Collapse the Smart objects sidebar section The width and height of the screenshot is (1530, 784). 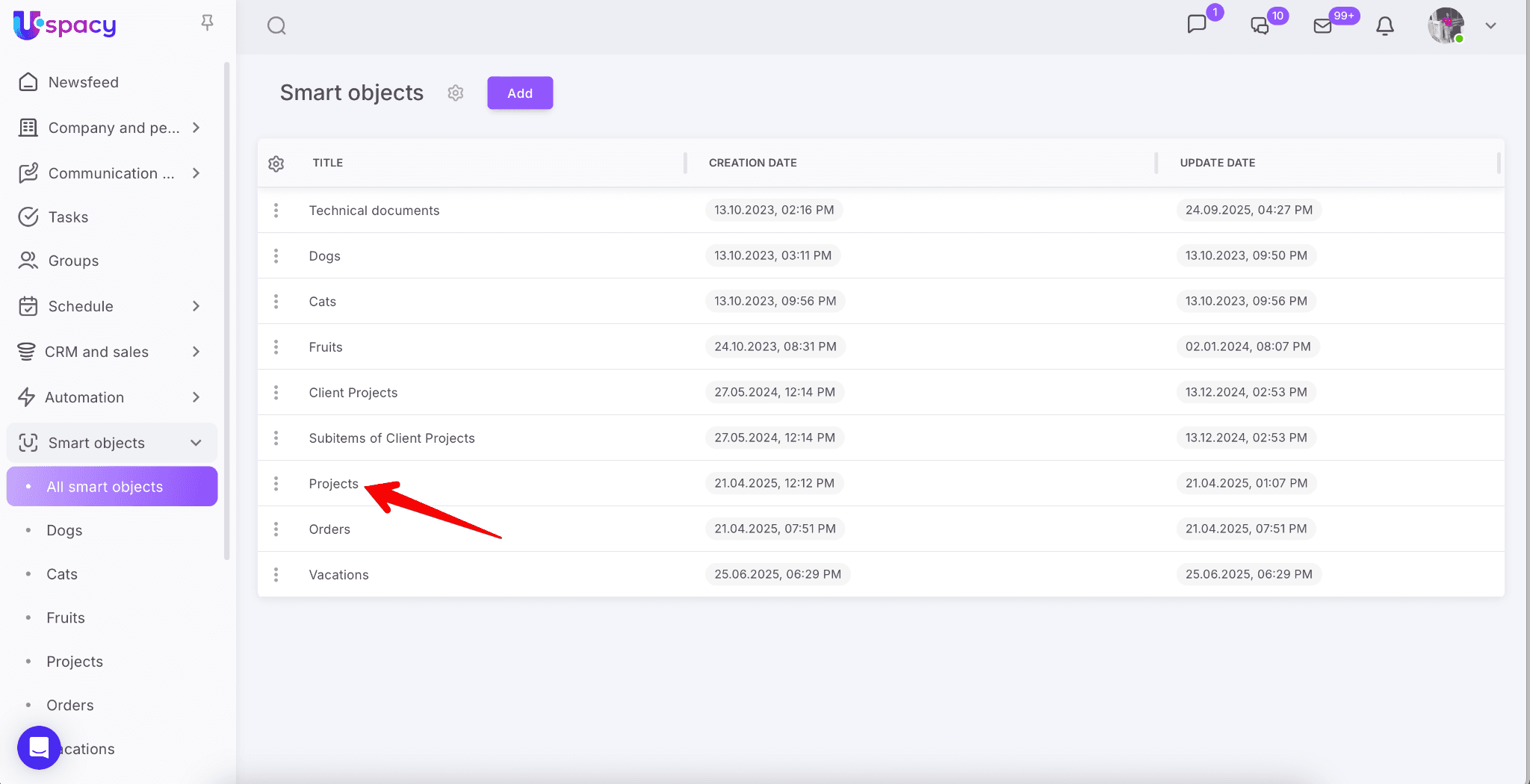click(x=196, y=443)
